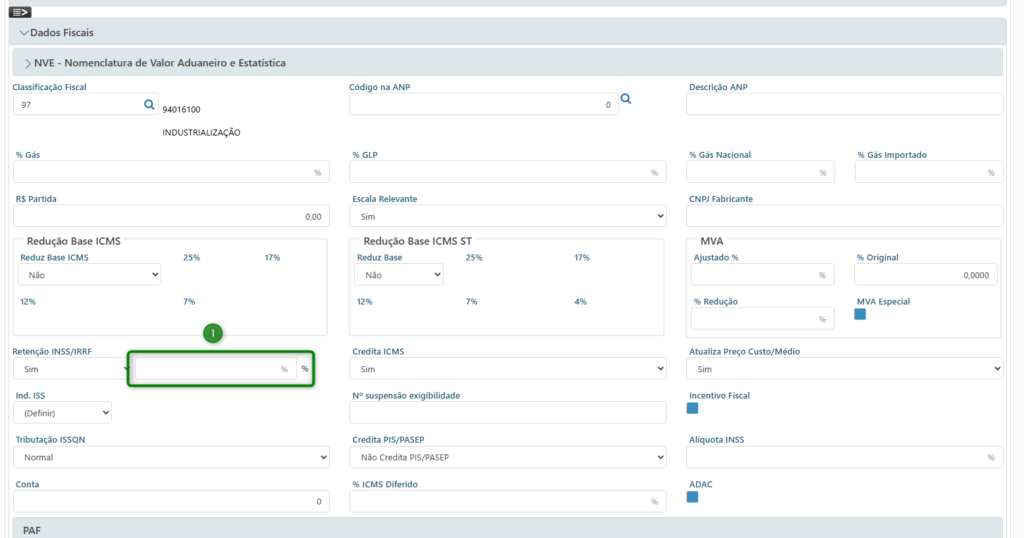1024x538 pixels.
Task: Open the Escala Relevante dropdown
Action: 508,216
